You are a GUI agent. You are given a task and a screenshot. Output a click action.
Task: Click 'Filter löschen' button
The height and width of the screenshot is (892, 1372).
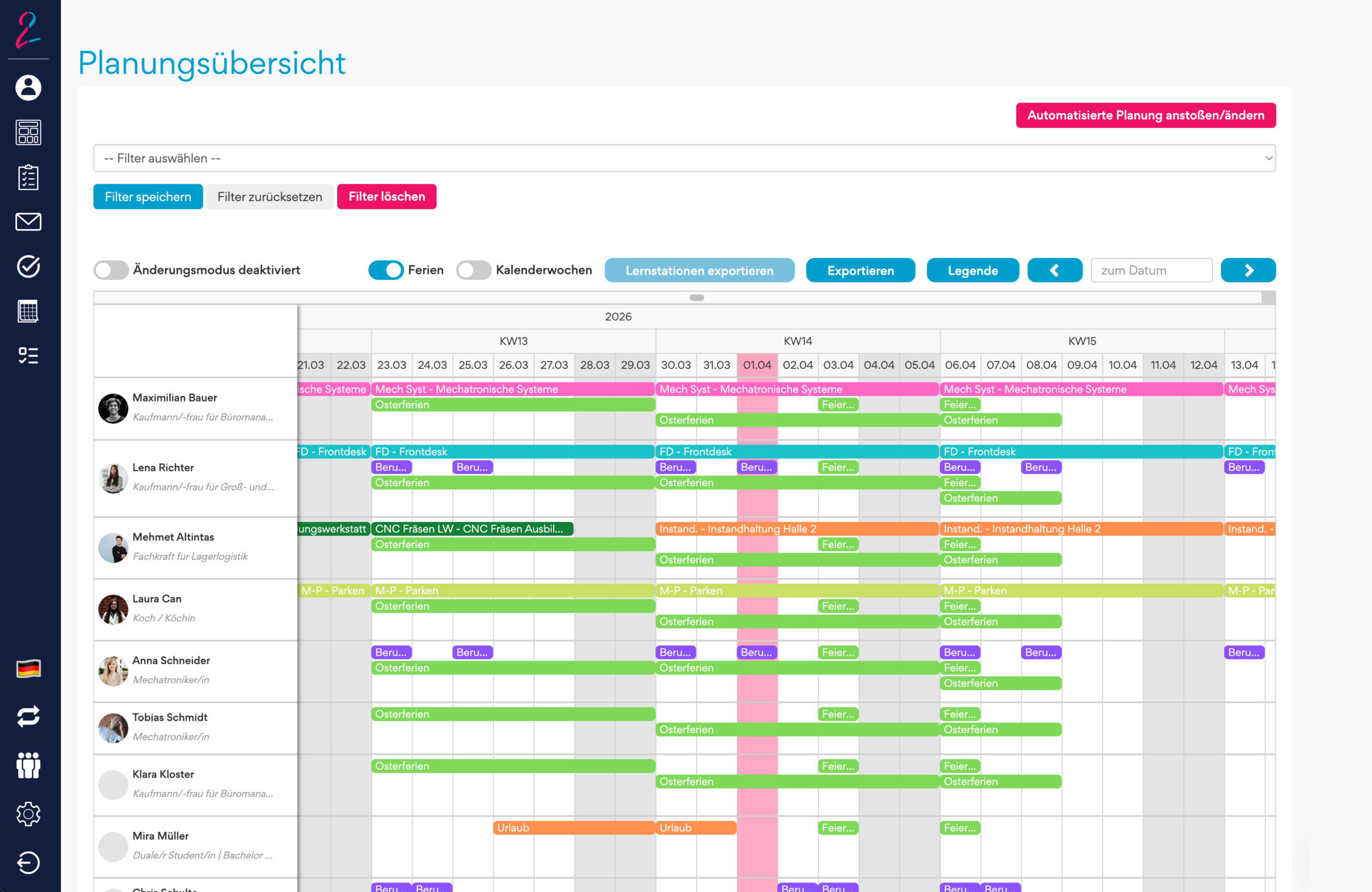[x=387, y=197]
